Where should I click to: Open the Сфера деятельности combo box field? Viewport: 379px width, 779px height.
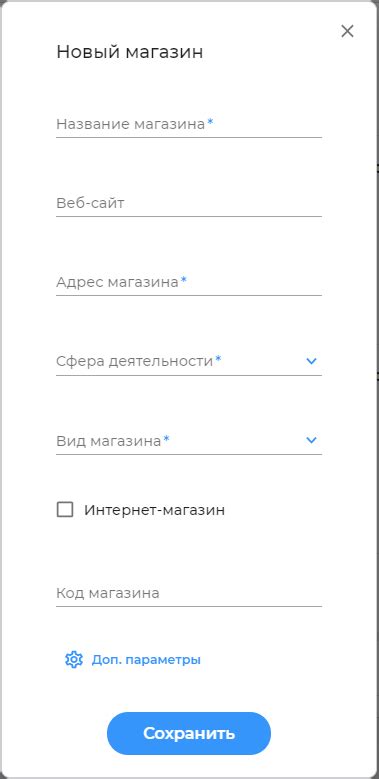(189, 361)
